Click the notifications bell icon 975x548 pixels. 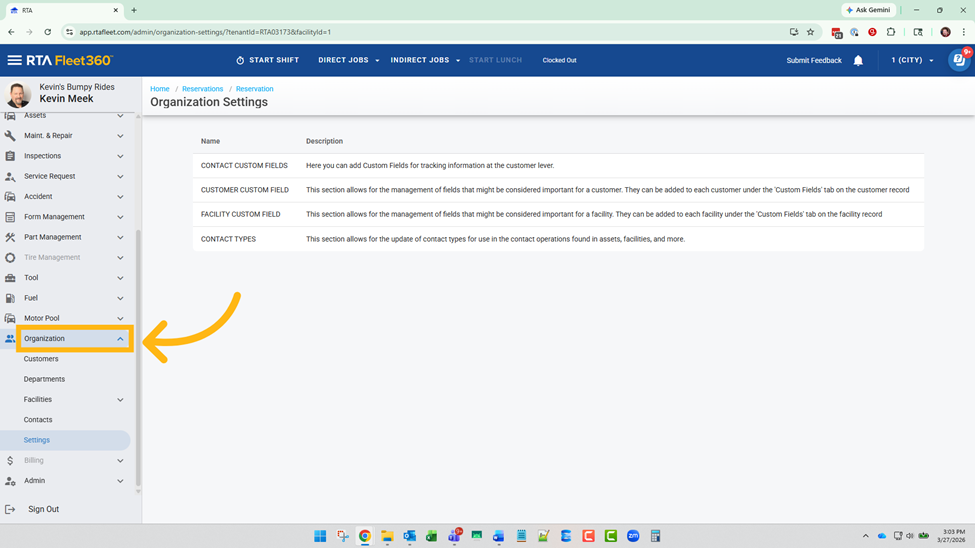858,61
